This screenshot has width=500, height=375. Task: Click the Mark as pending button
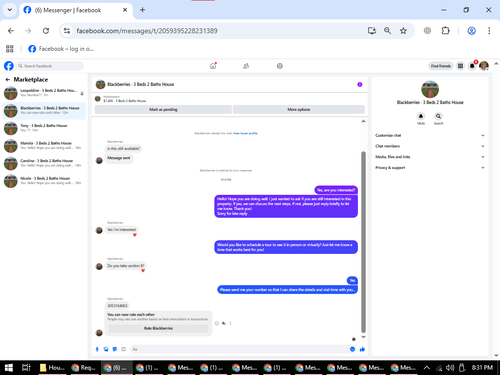(x=163, y=109)
